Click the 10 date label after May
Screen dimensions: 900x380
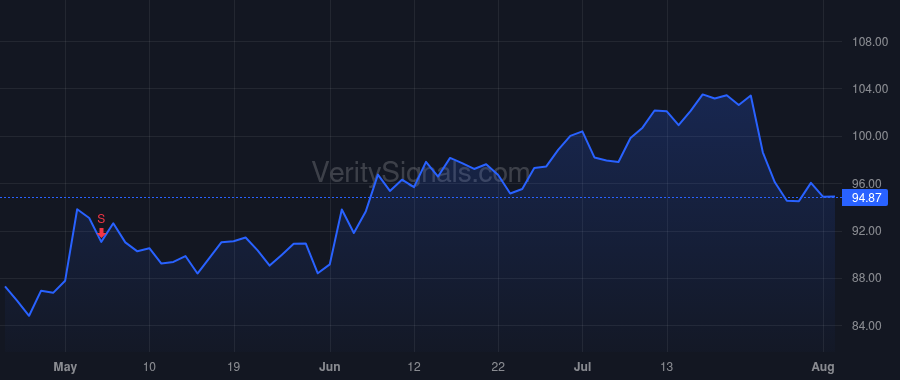[x=149, y=366]
